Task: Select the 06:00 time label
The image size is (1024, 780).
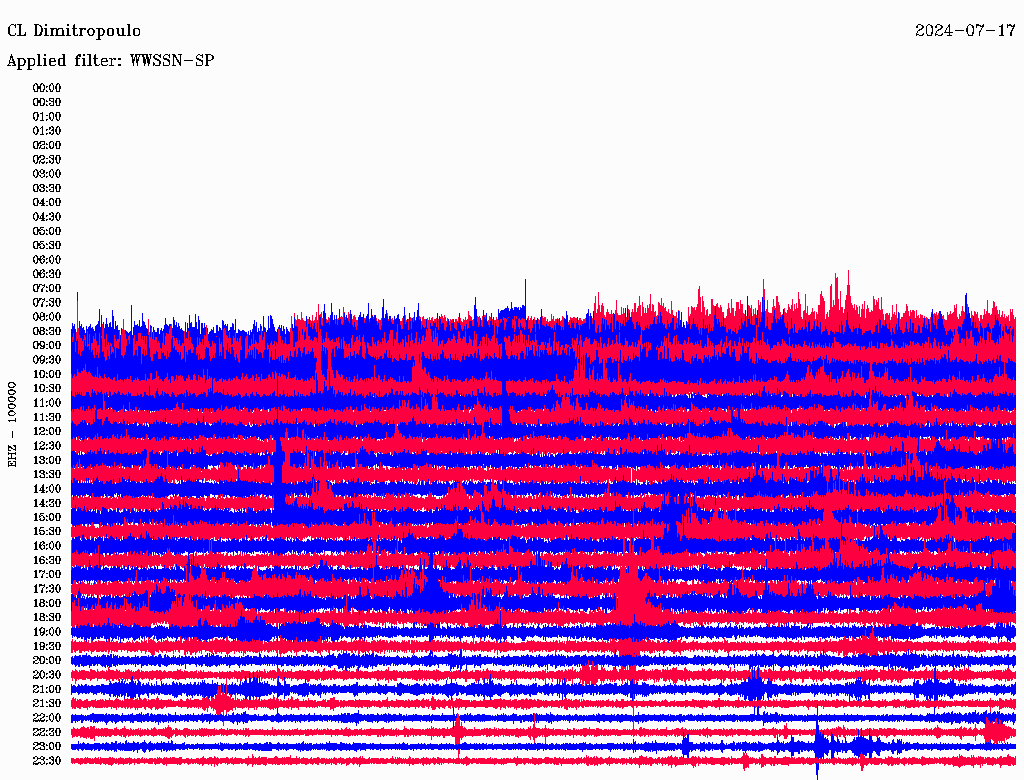Action: click(47, 260)
